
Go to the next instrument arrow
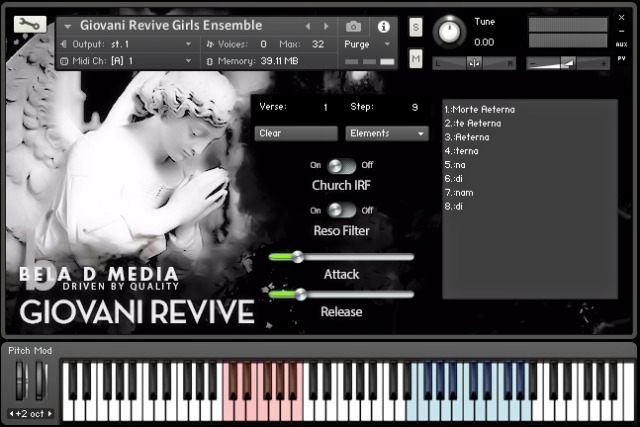pyautogui.click(x=326, y=27)
